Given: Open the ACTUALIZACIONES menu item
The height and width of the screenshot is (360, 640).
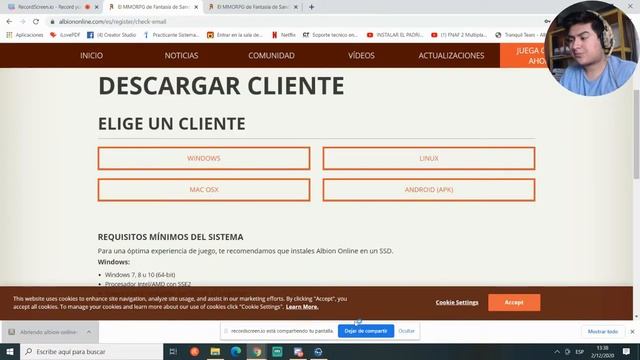Looking at the screenshot, I should click(x=451, y=56).
